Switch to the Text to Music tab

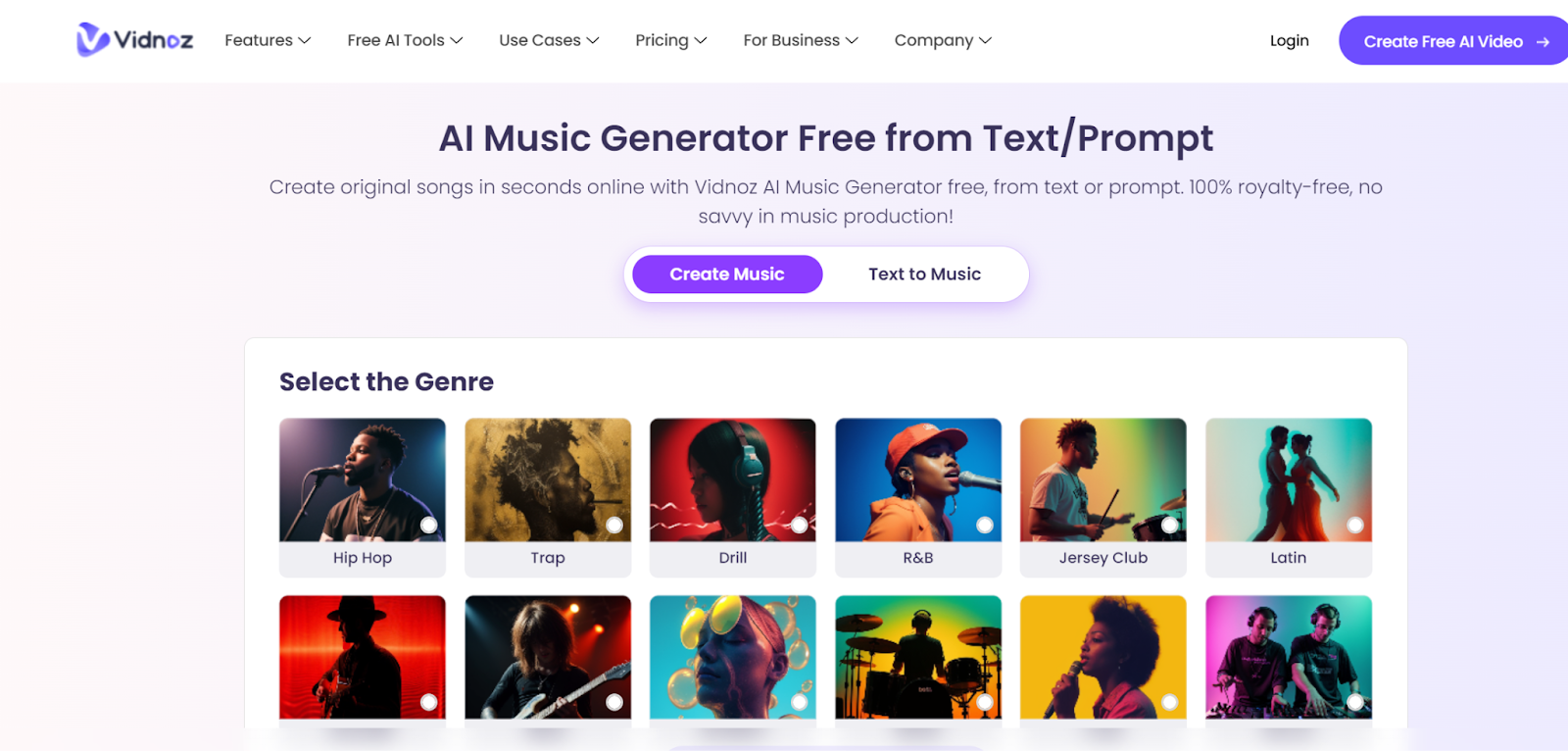tap(924, 275)
